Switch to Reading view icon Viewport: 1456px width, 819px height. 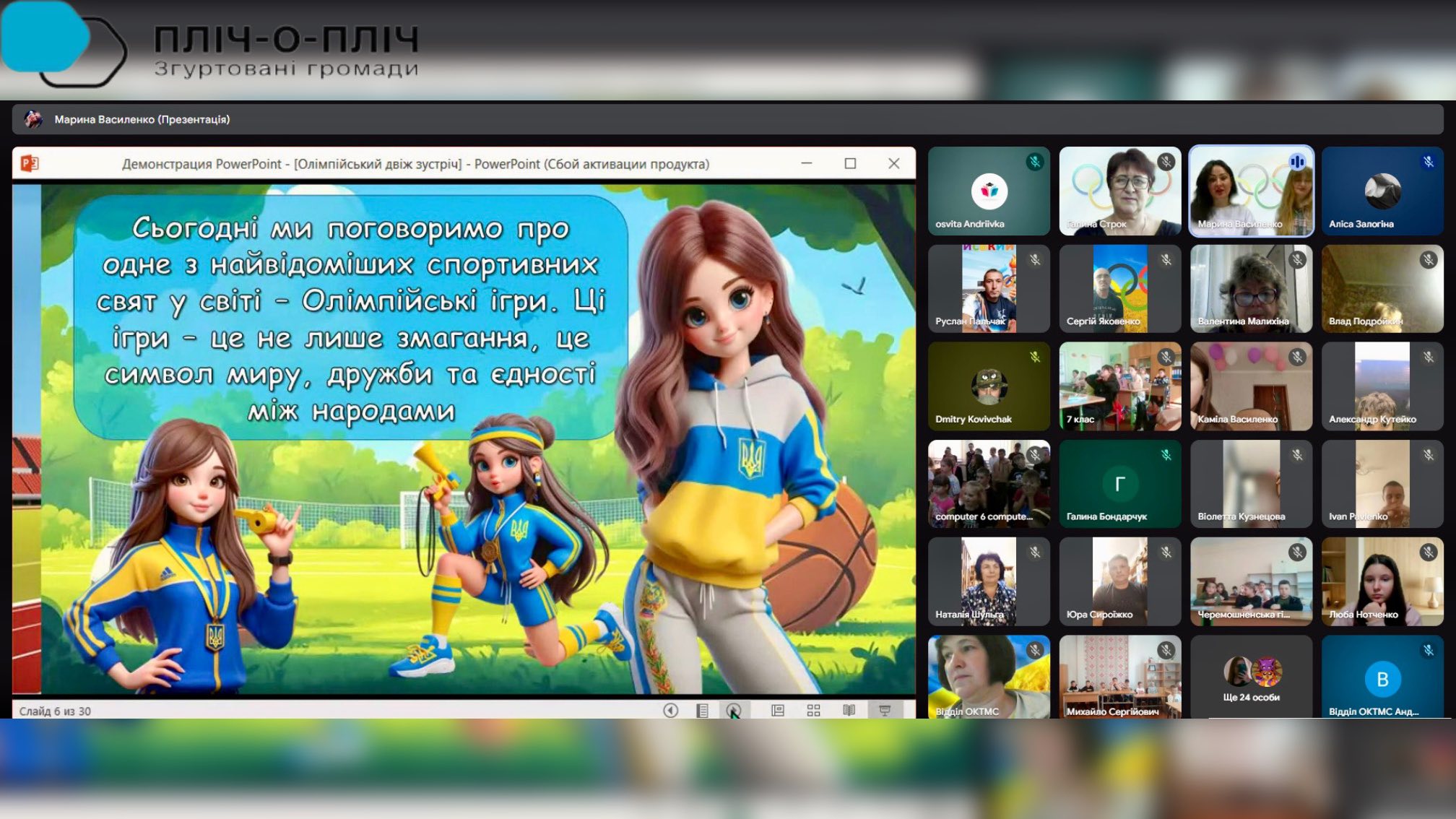click(849, 711)
